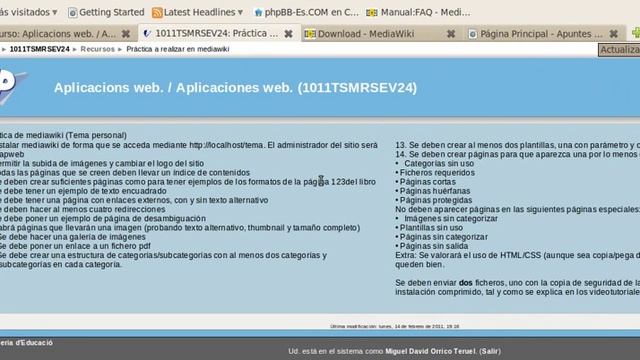Click 'Se debe poner un enlace a un fichero pdf' line
This screenshot has width=640, height=360.
75,246
